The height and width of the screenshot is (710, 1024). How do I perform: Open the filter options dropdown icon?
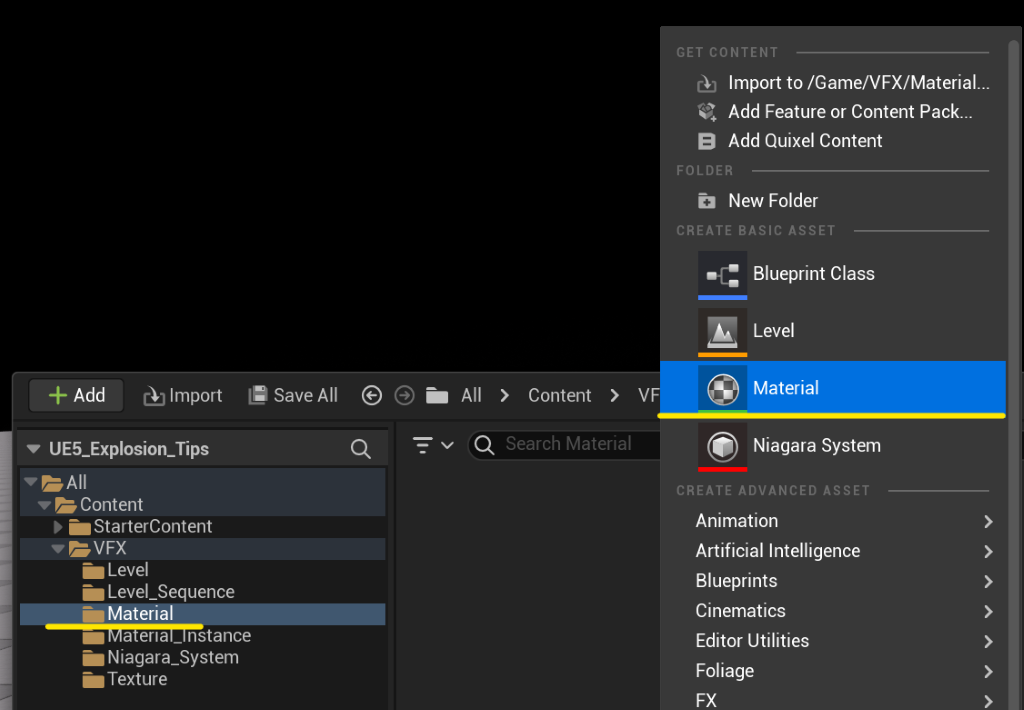point(433,445)
